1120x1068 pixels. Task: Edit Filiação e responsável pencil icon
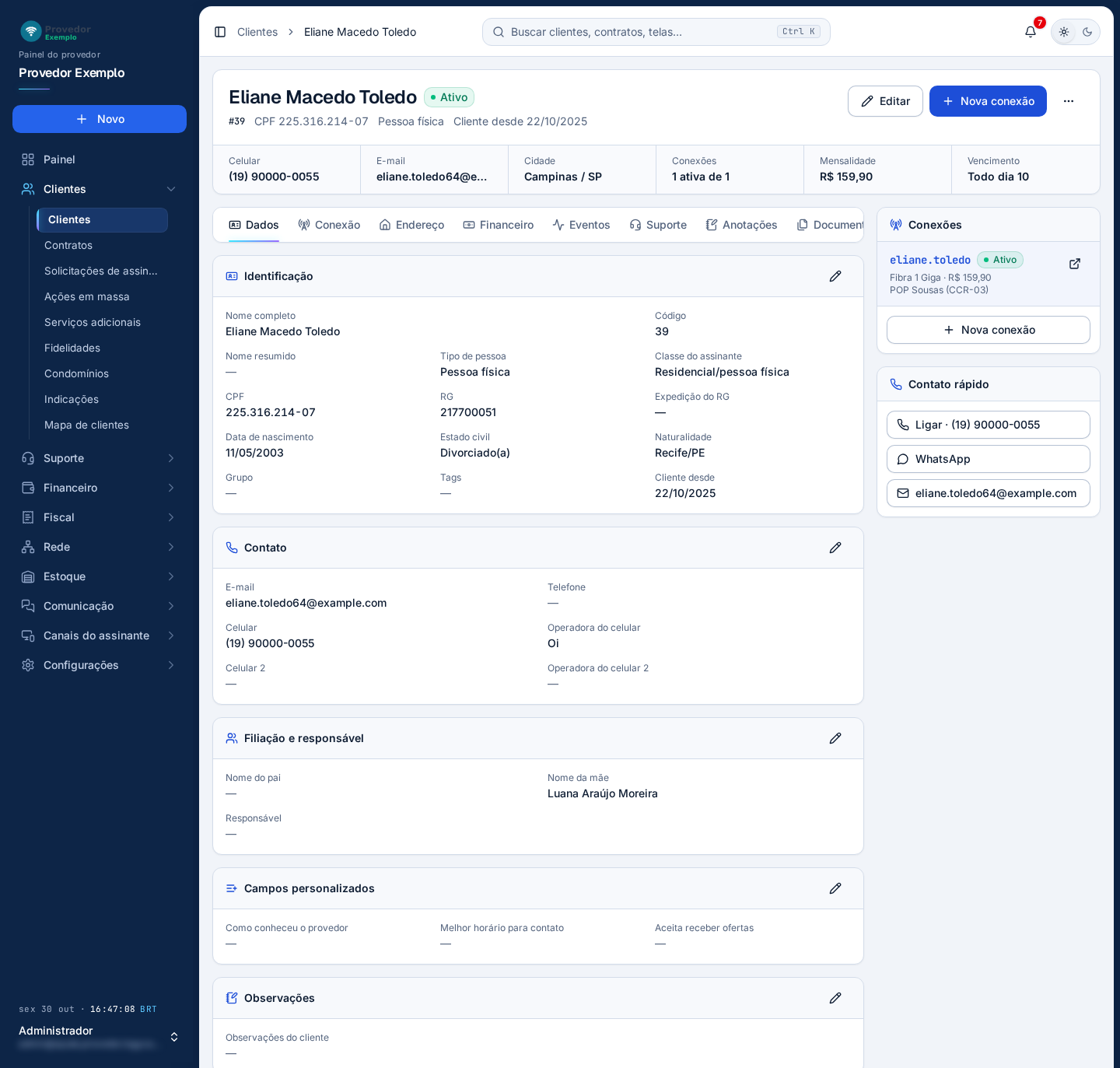835,738
